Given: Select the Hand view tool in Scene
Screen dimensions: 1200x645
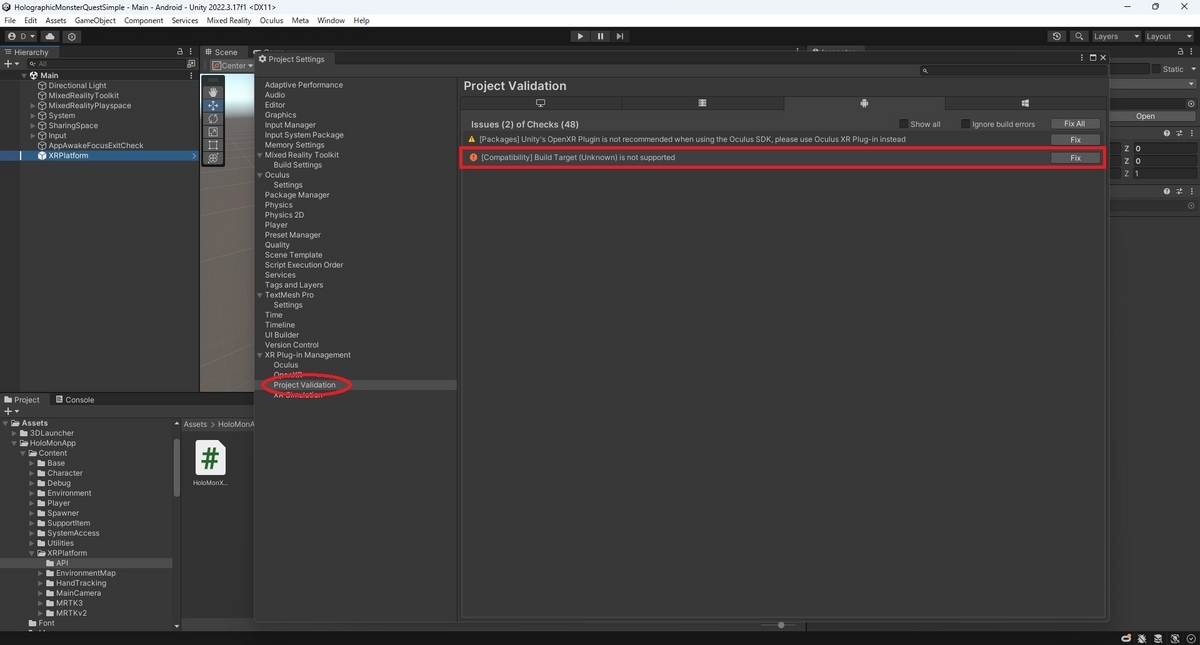Looking at the screenshot, I should (213, 92).
